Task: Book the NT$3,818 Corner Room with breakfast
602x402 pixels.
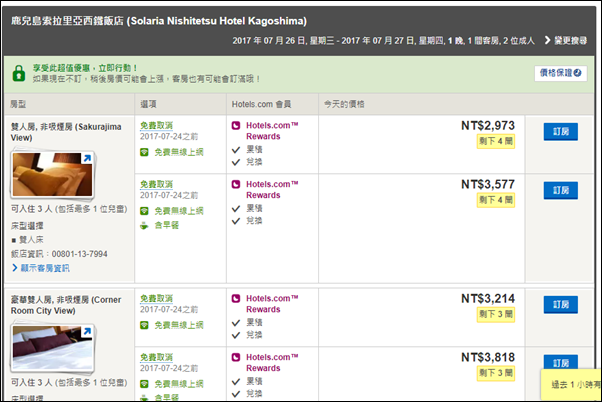Action: [561, 362]
